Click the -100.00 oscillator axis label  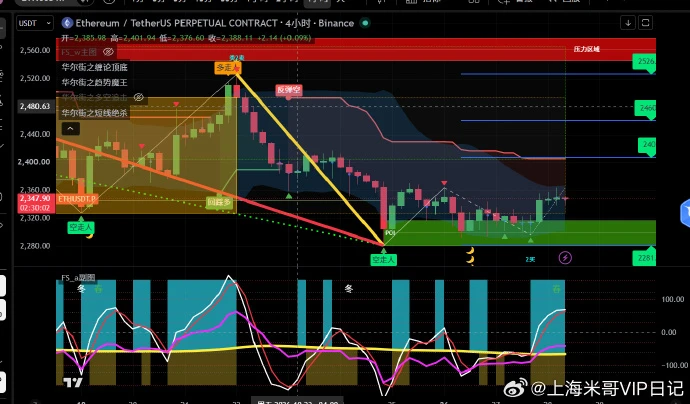(674, 365)
